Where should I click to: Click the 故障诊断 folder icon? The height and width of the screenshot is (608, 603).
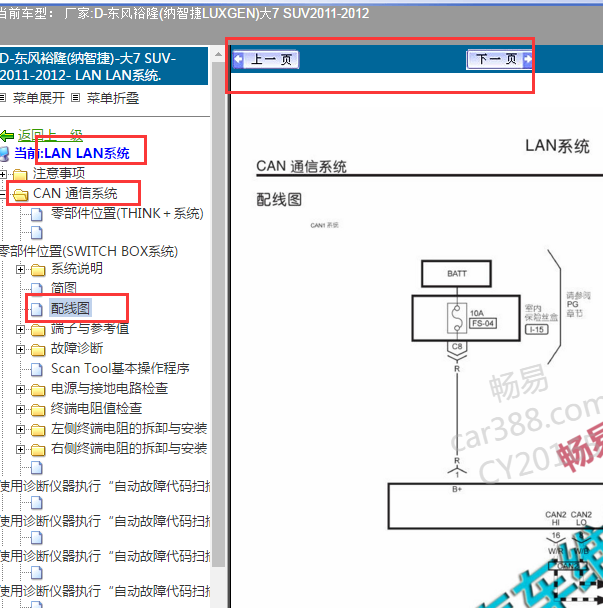click(x=38, y=350)
